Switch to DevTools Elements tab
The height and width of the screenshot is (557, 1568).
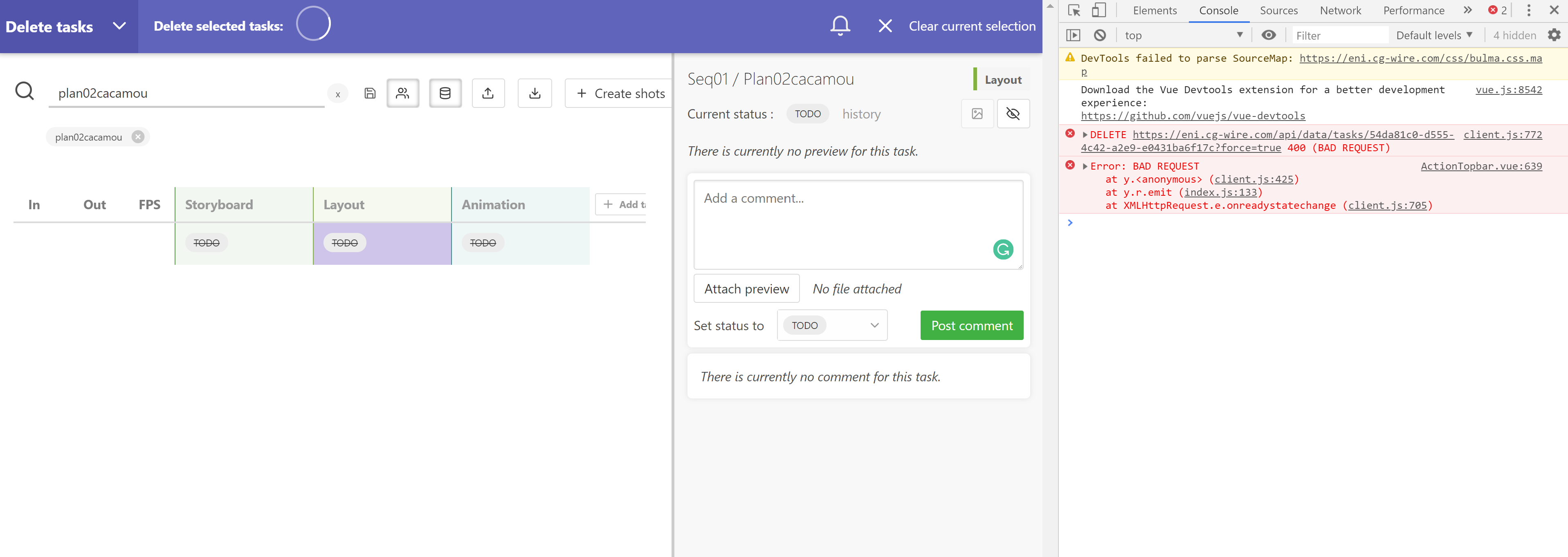point(1155,10)
